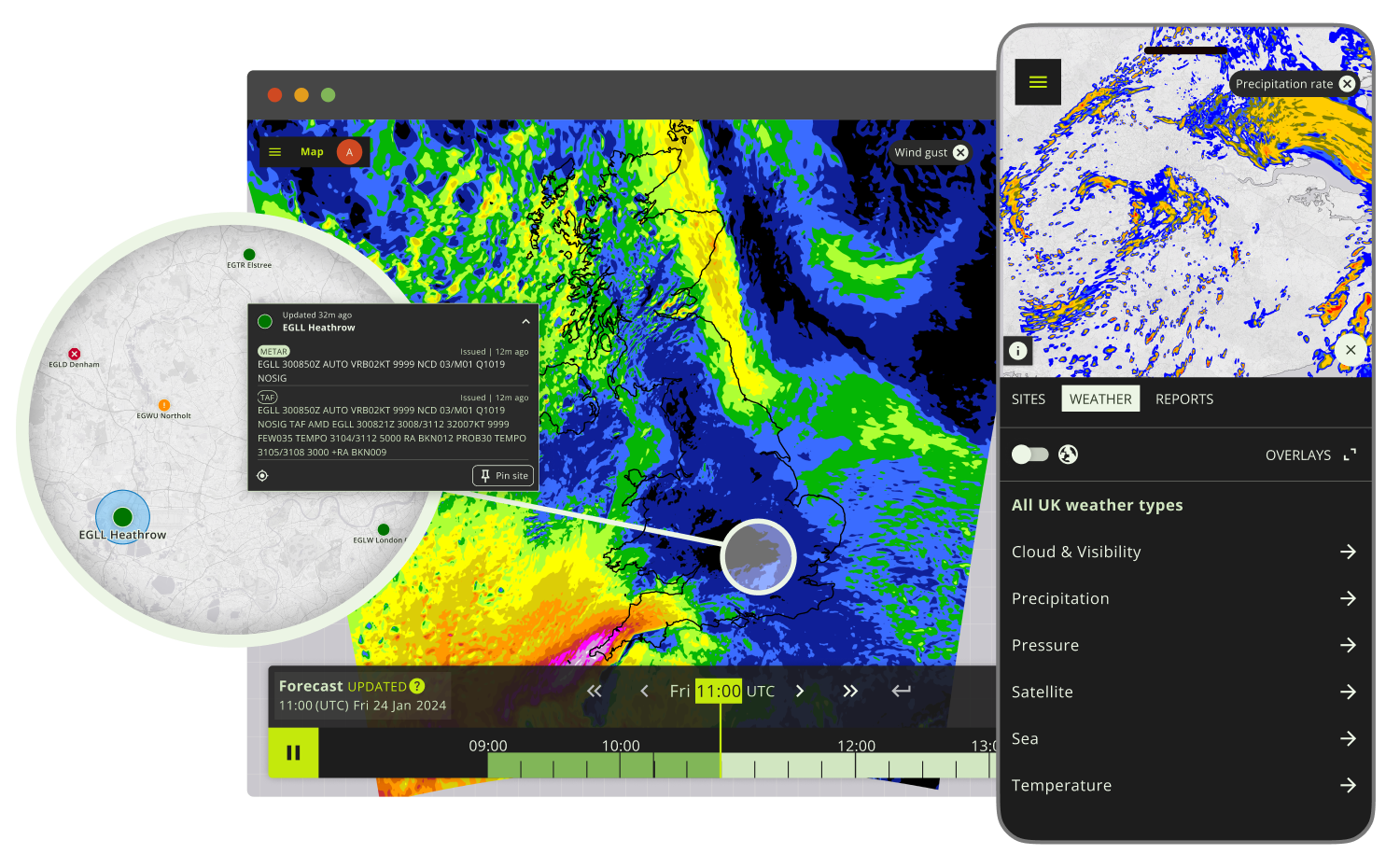Collapse the EGLL Heathrow info panel
Image resolution: width=1400 pixels, height=868 pixels.
coord(525,321)
